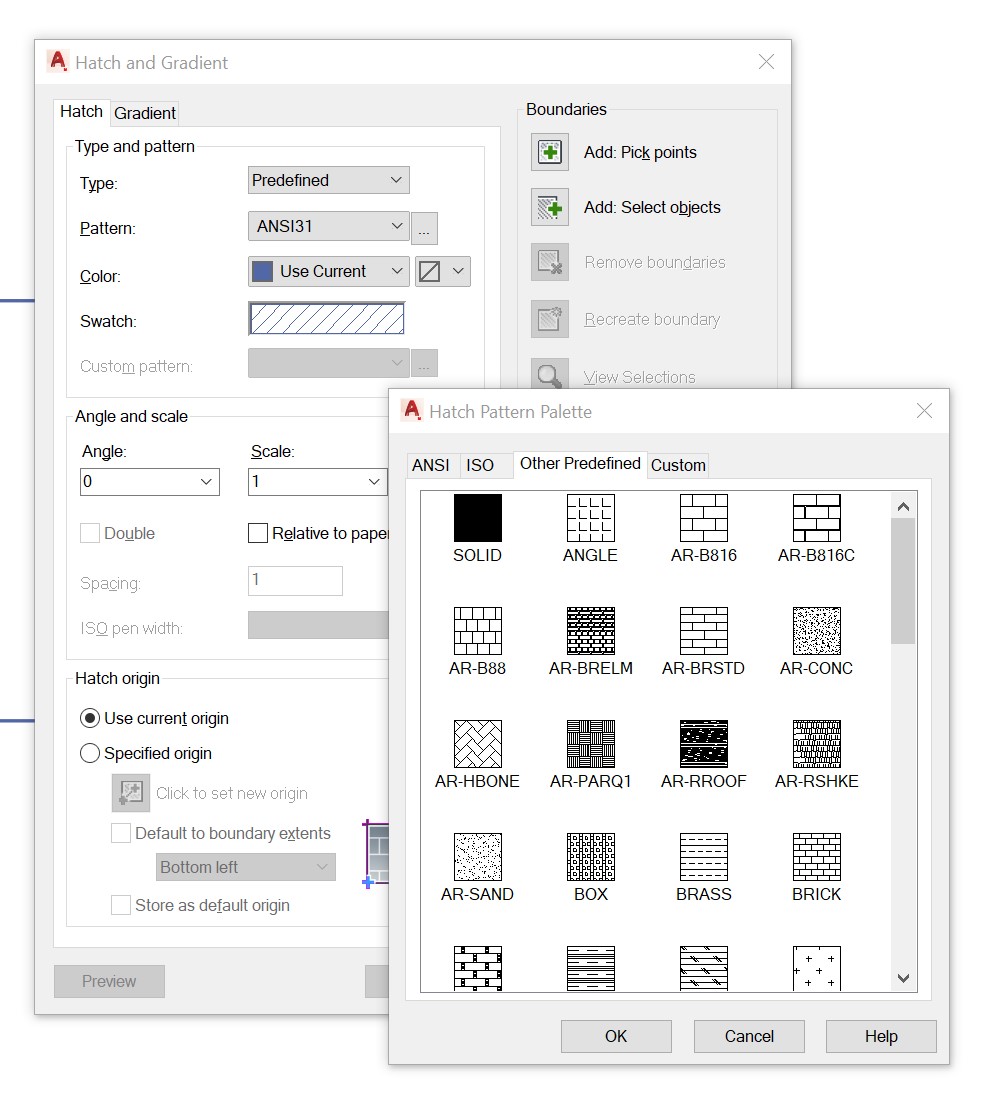Viewport: 985px width, 1096px height.
Task: Check Relative to paper option
Action: point(257,533)
